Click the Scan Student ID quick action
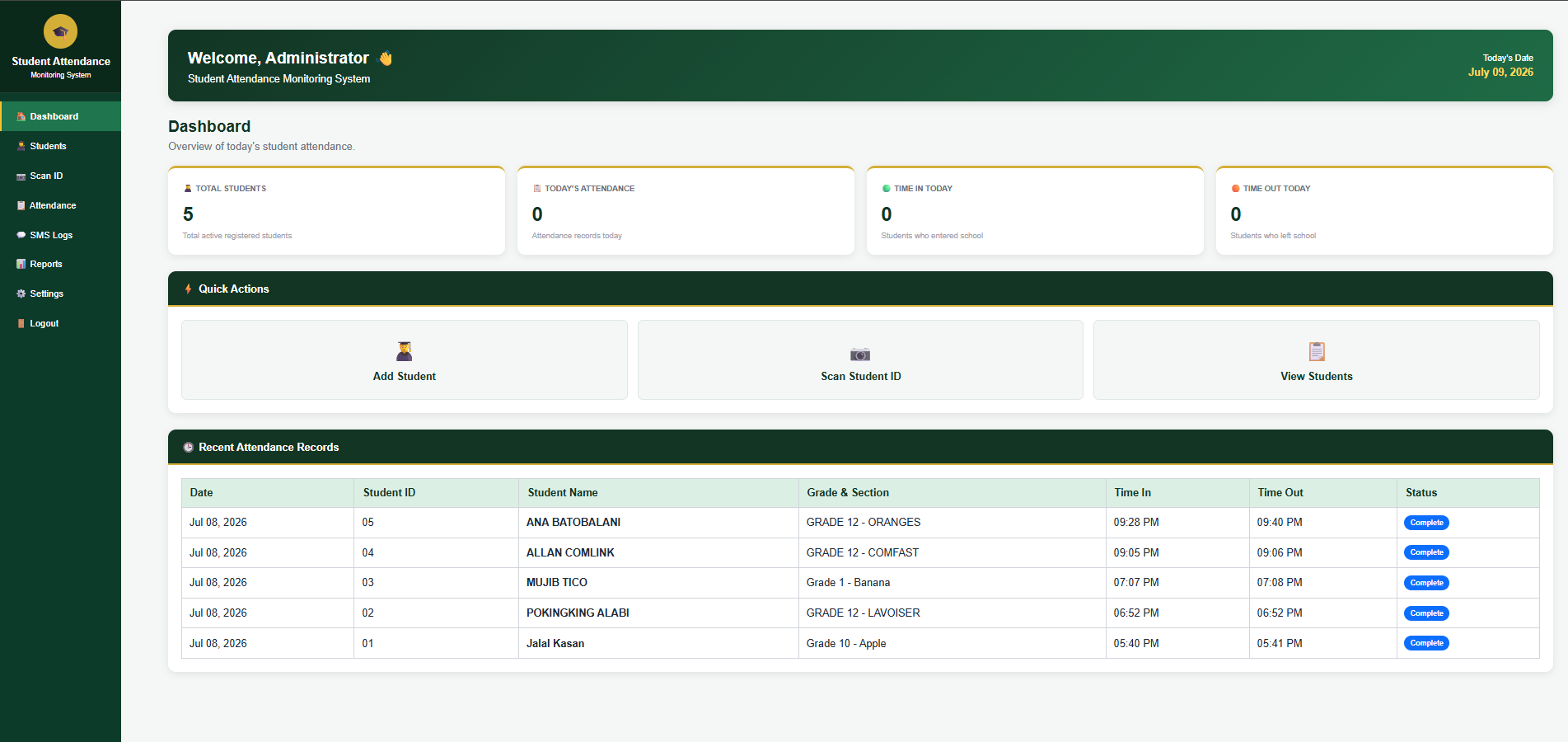This screenshot has height=742, width=1568. pyautogui.click(x=860, y=360)
